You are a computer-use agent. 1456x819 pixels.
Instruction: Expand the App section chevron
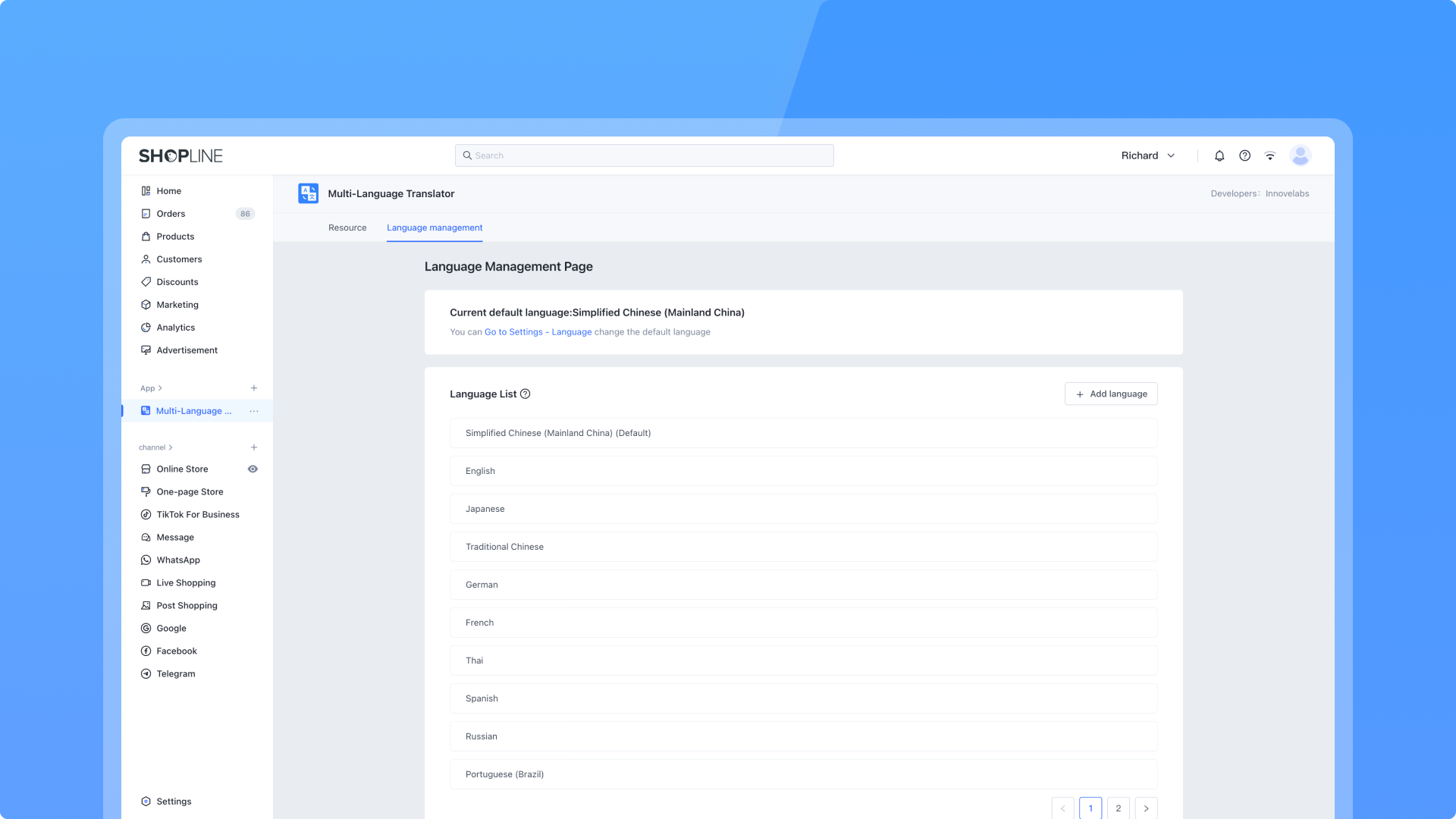159,388
